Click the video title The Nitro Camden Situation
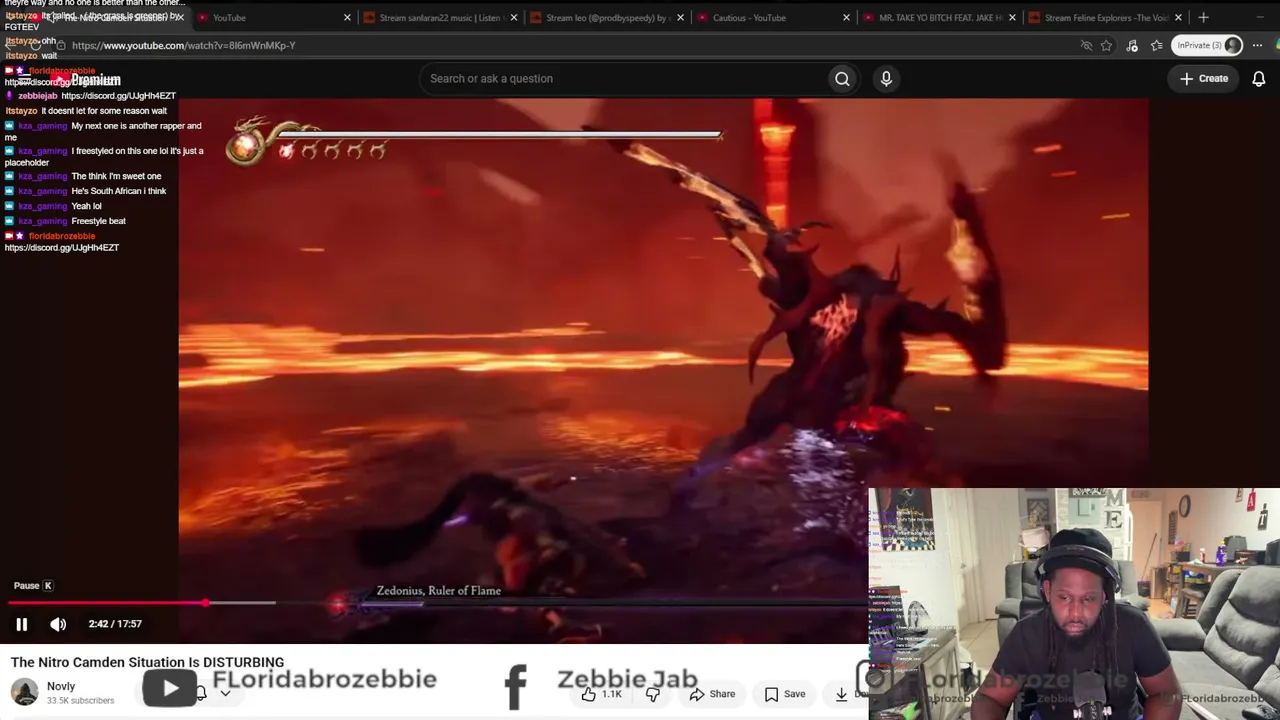This screenshot has height=720, width=1280. [x=147, y=662]
